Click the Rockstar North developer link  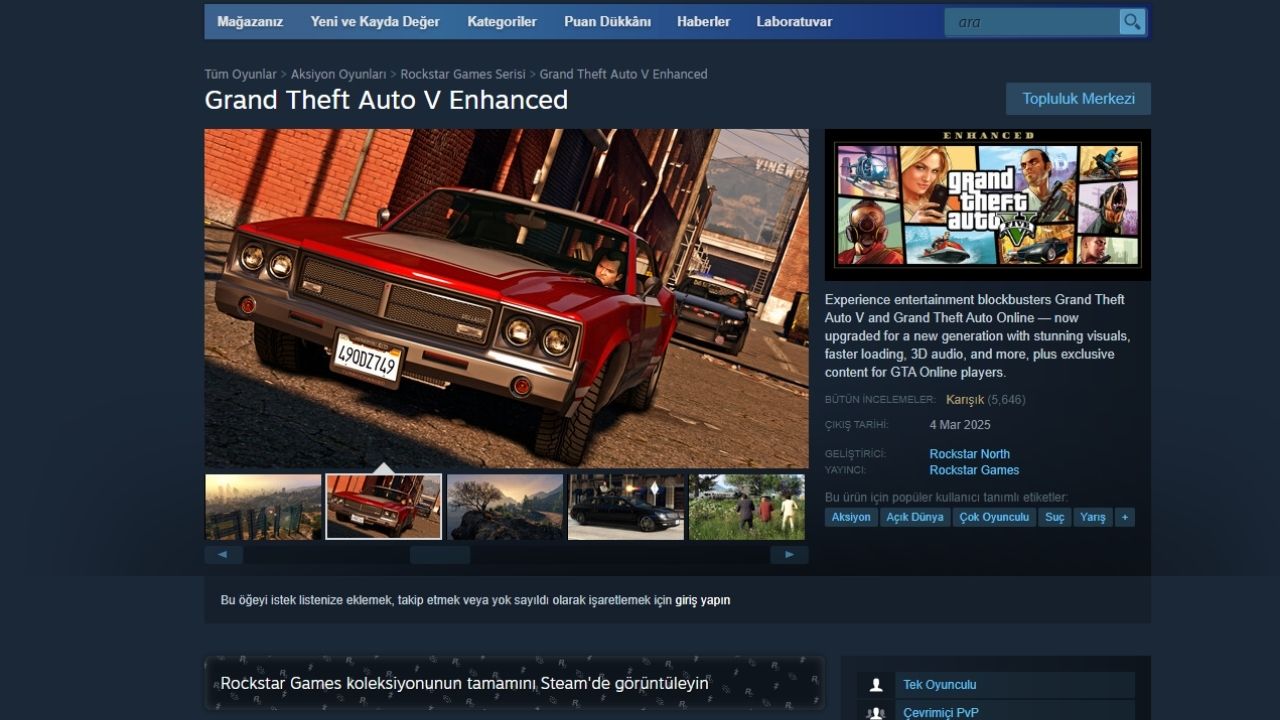tap(970, 454)
